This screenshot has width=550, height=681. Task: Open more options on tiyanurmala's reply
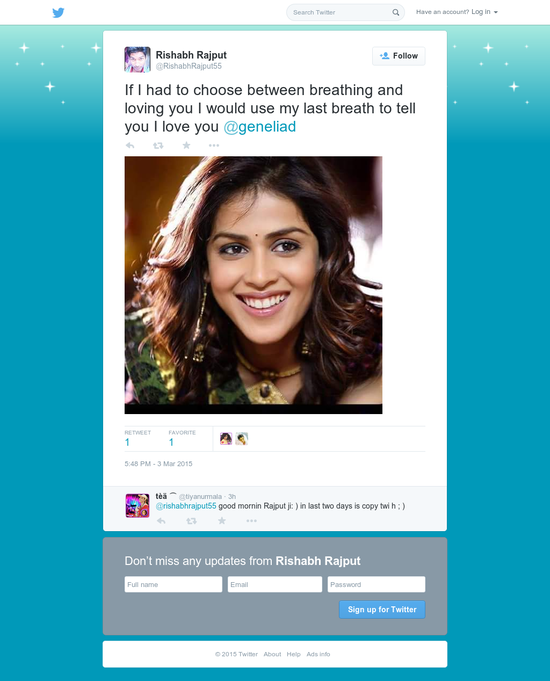coord(252,521)
